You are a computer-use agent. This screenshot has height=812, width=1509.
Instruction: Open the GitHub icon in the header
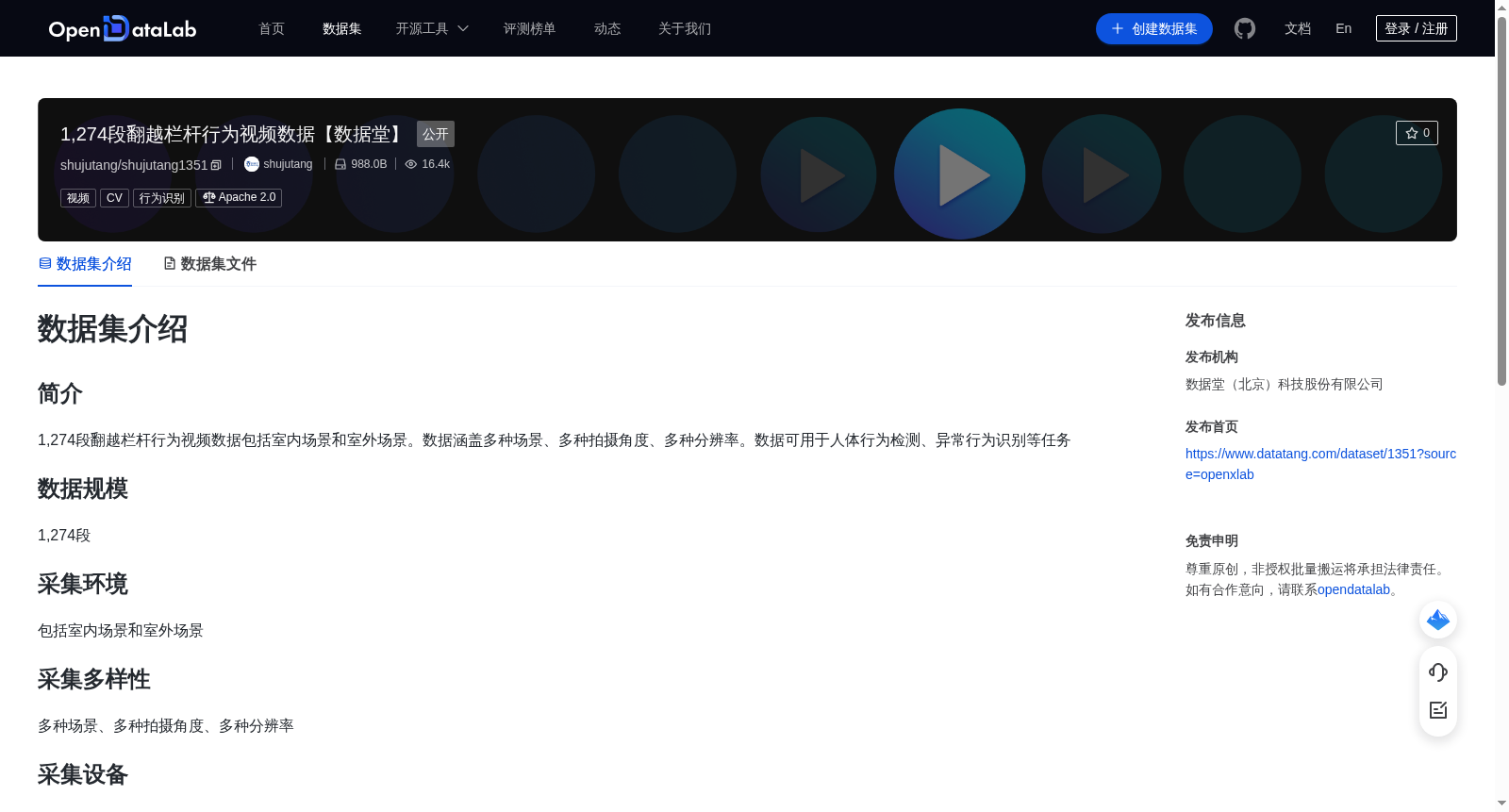(x=1245, y=28)
